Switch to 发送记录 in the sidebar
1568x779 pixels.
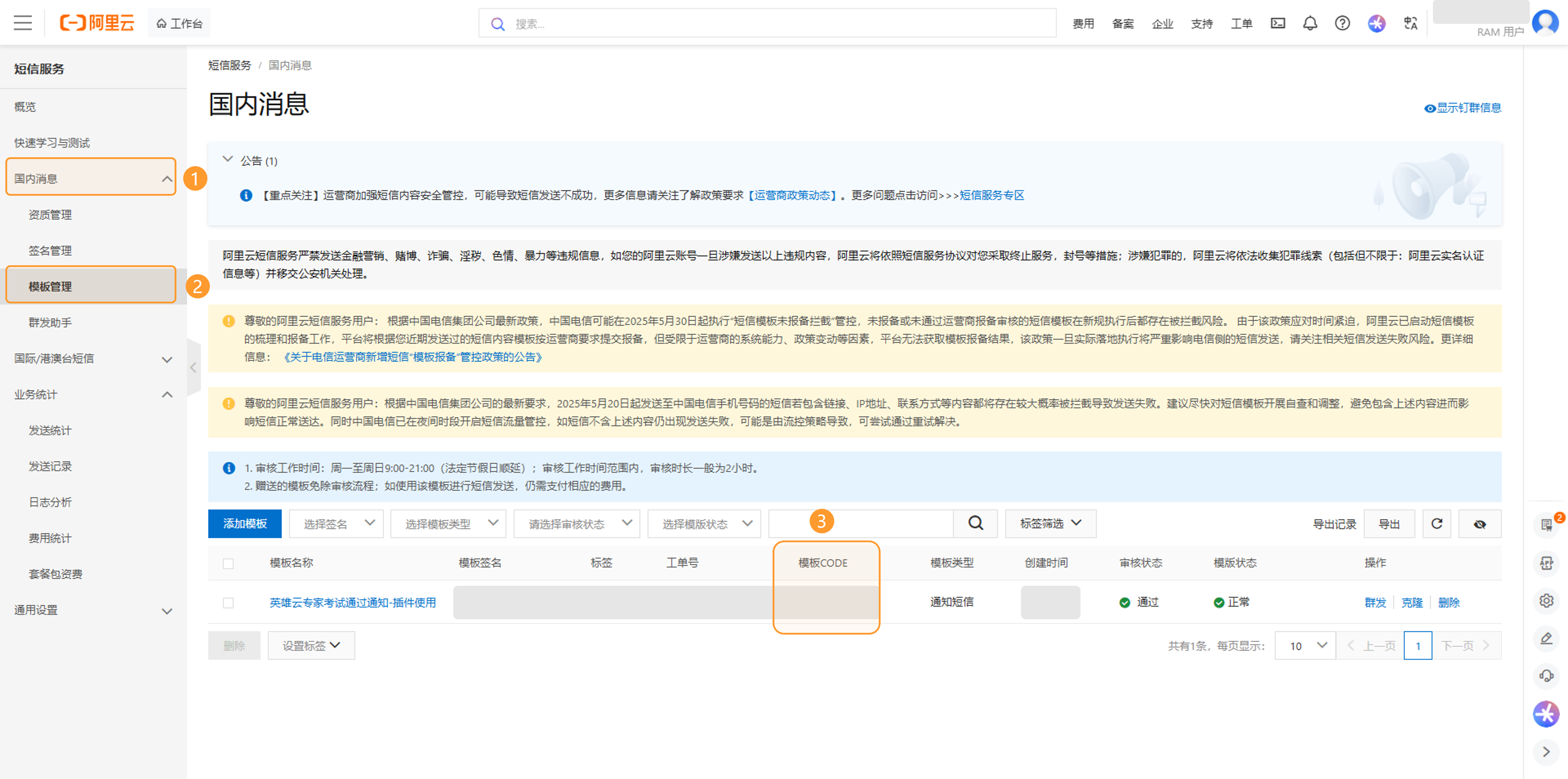49,466
